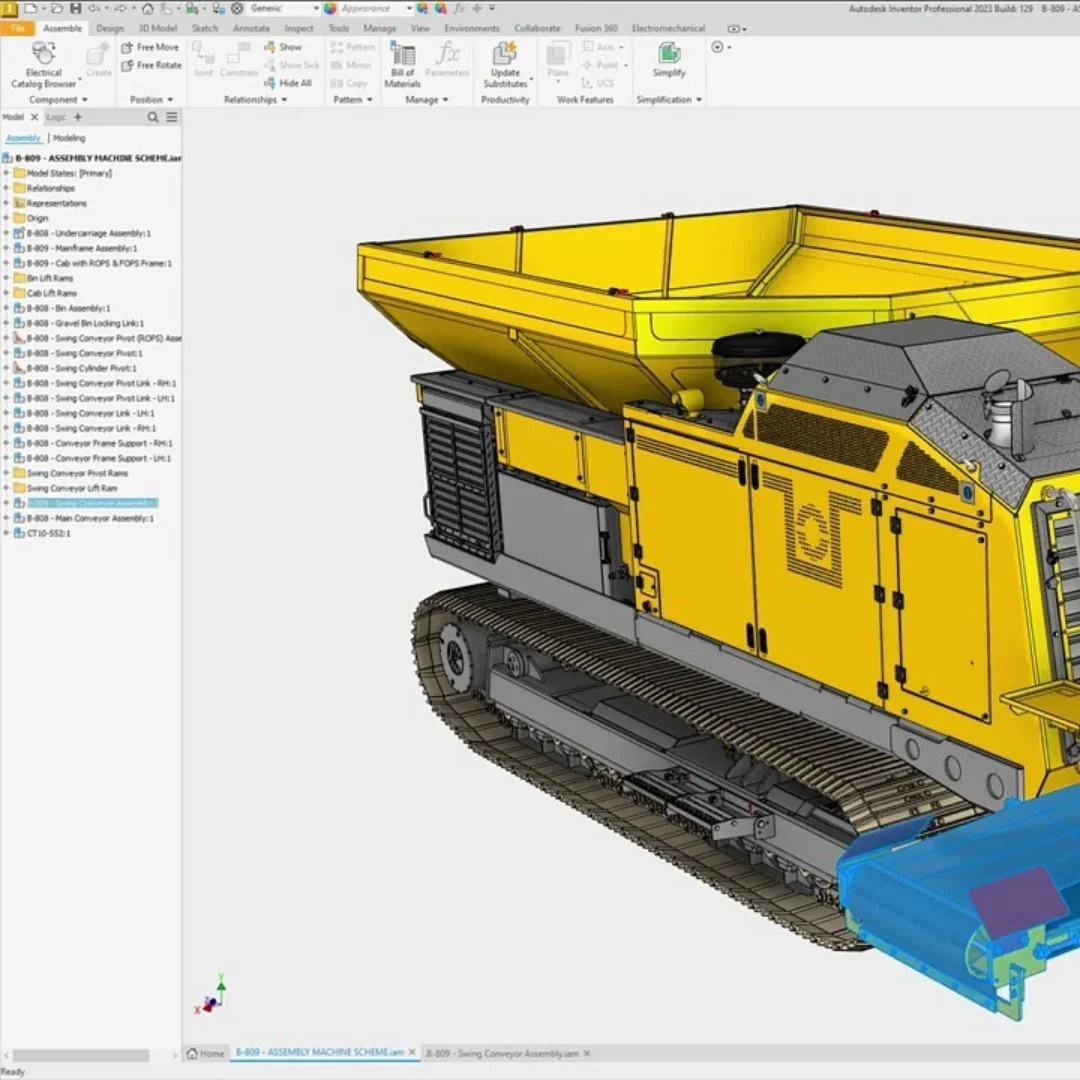Switch to the 3D Model ribbon tab
This screenshot has height=1080, width=1080.
[158, 28]
